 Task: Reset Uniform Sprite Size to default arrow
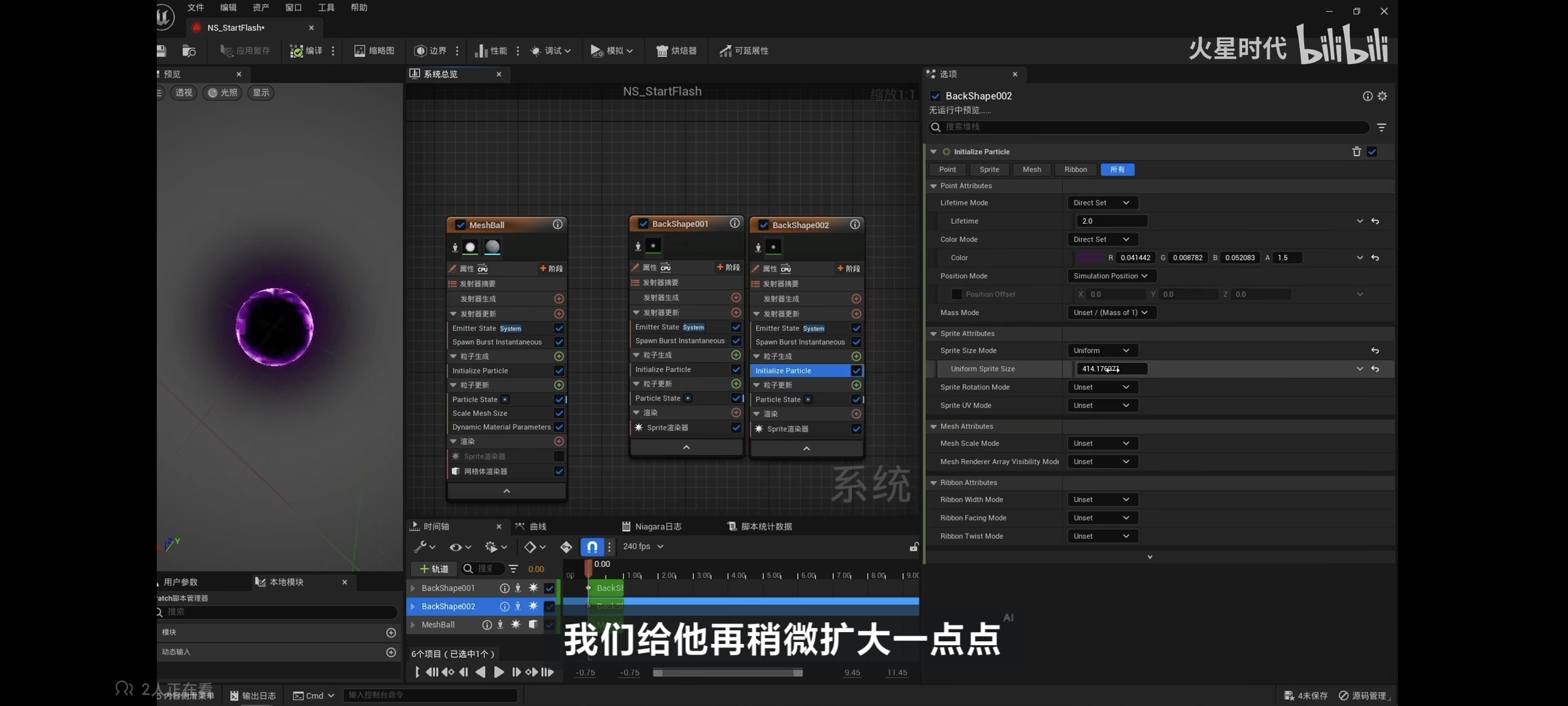tap(1375, 369)
